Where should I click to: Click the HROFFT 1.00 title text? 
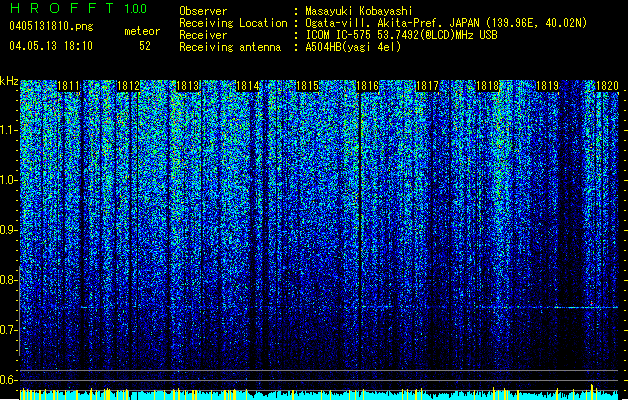78,8
